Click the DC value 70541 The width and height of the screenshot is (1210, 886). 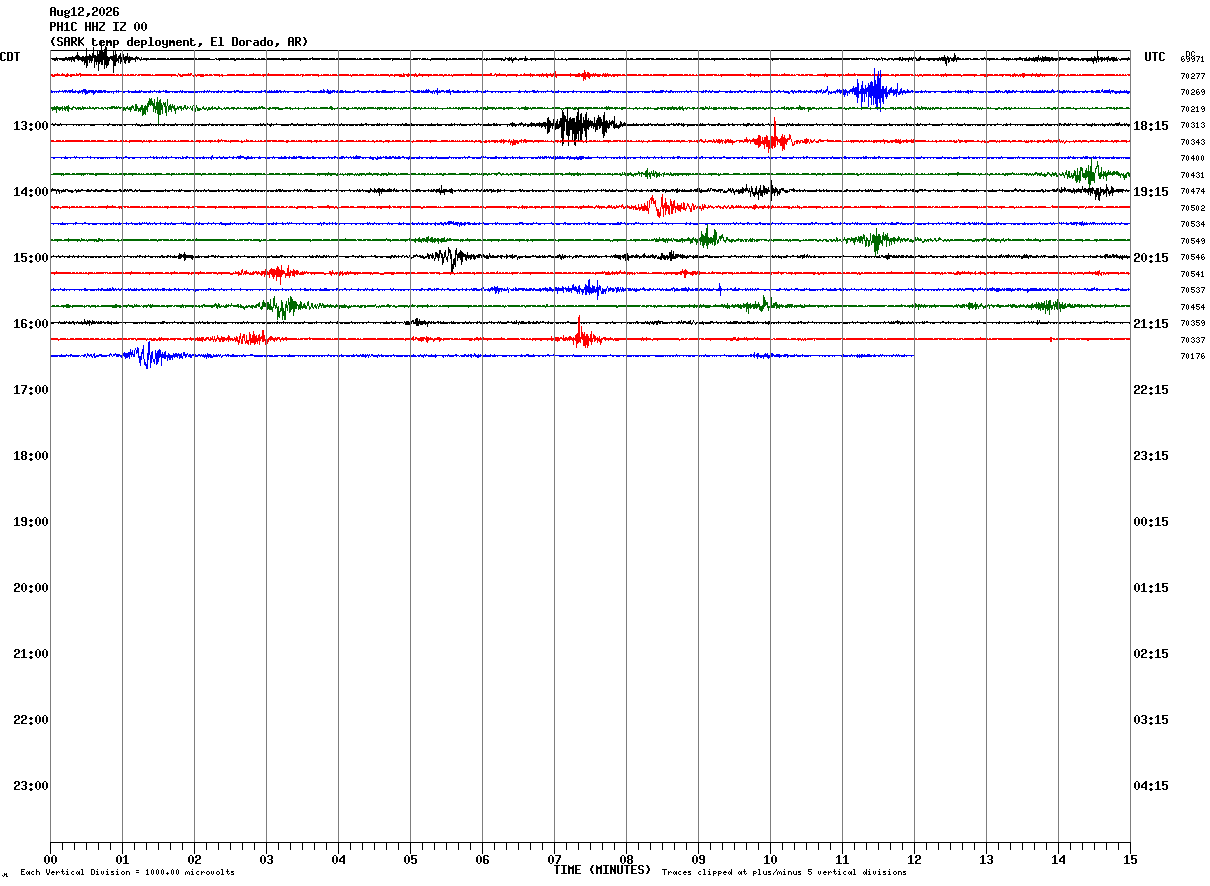(1192, 274)
